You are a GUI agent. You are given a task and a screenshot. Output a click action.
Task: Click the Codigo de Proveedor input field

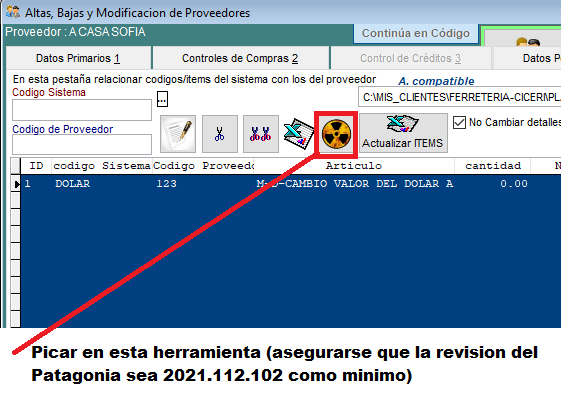tap(82, 145)
